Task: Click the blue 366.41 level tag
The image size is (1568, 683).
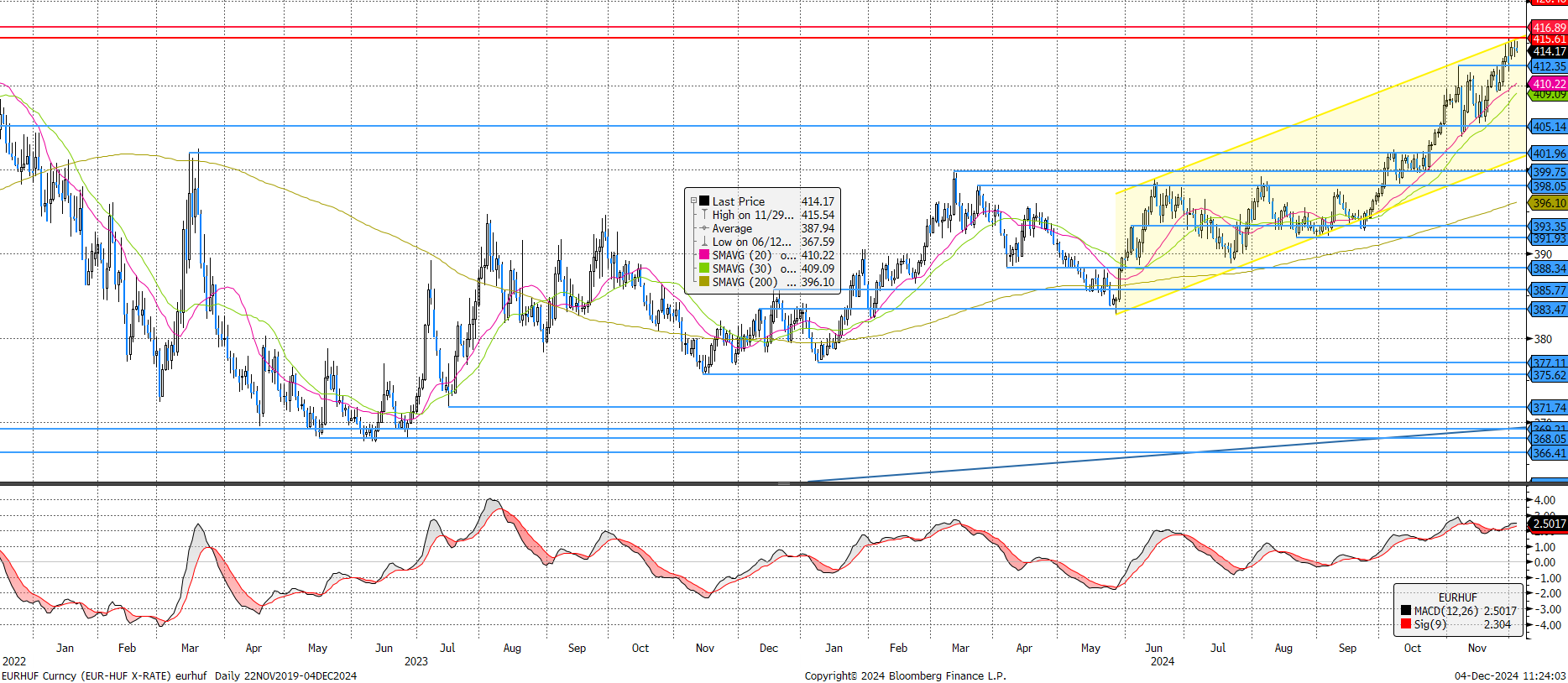Action: 1549,453
